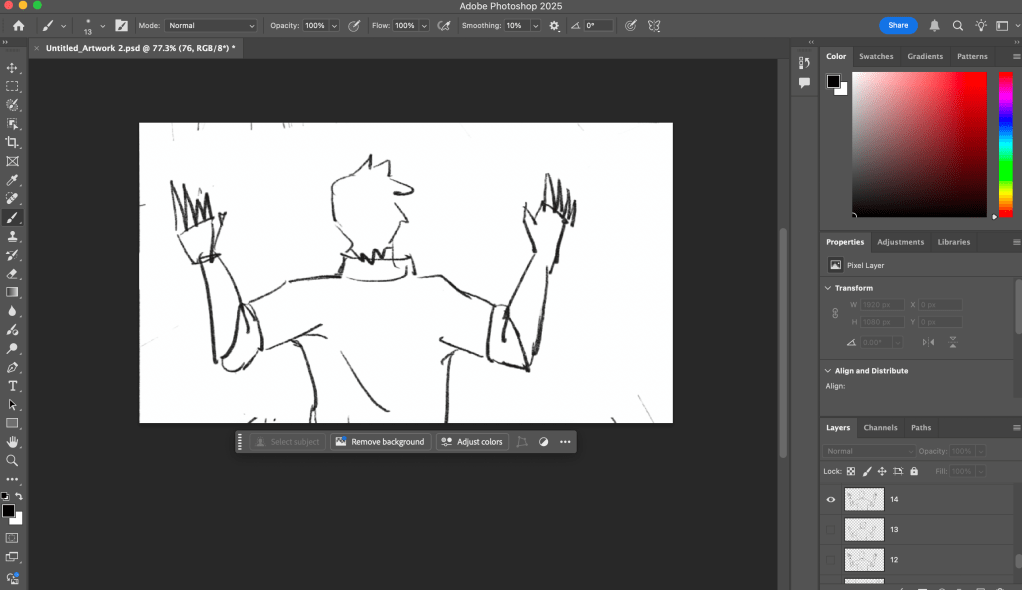Open smoothing options gear icon
The width and height of the screenshot is (1022, 590).
(x=554, y=25)
